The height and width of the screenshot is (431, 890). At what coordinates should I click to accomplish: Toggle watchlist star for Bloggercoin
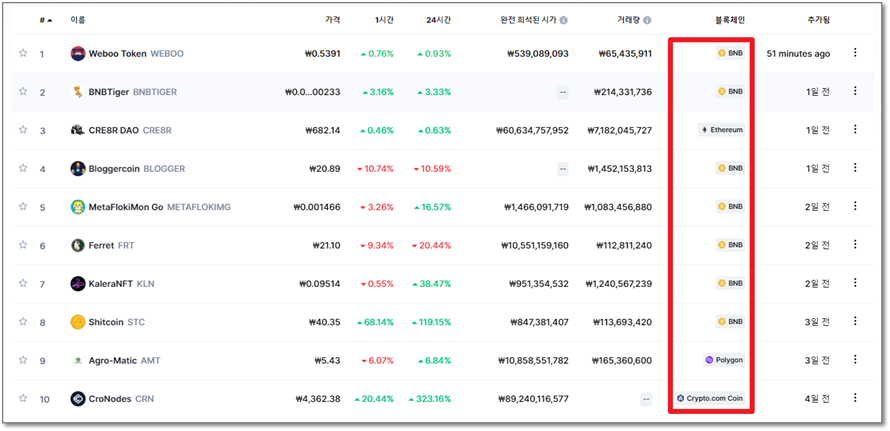pyautogui.click(x=23, y=168)
